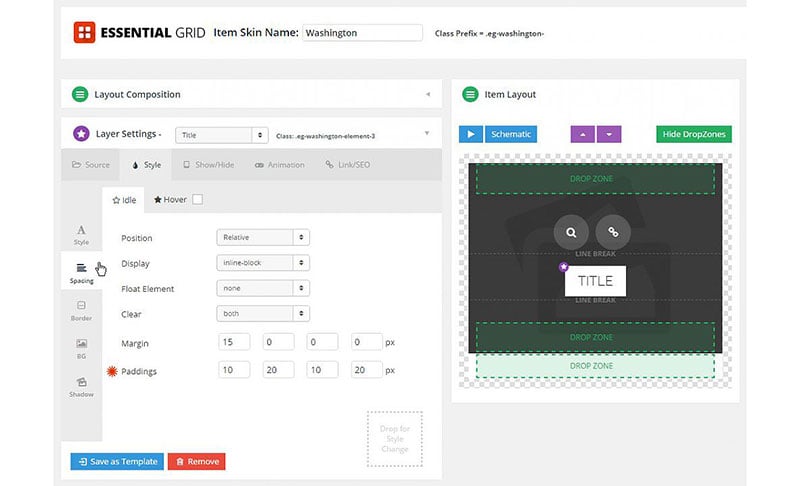Click the Drop for Style Change box
The height and width of the screenshot is (486, 800).
(x=395, y=439)
